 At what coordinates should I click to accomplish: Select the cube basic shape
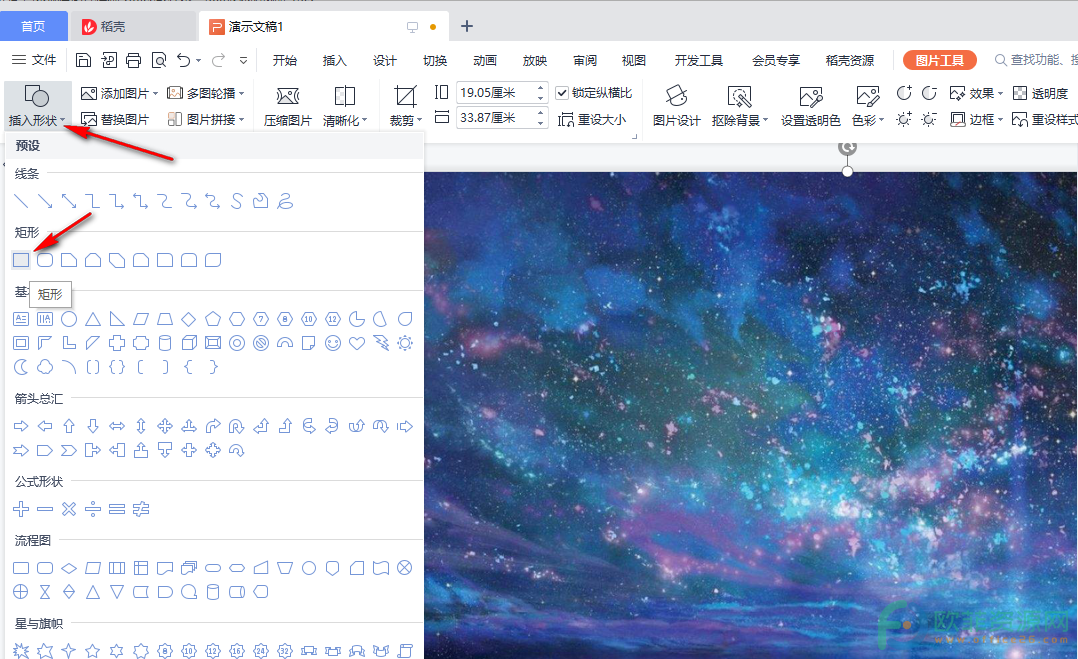[189, 343]
